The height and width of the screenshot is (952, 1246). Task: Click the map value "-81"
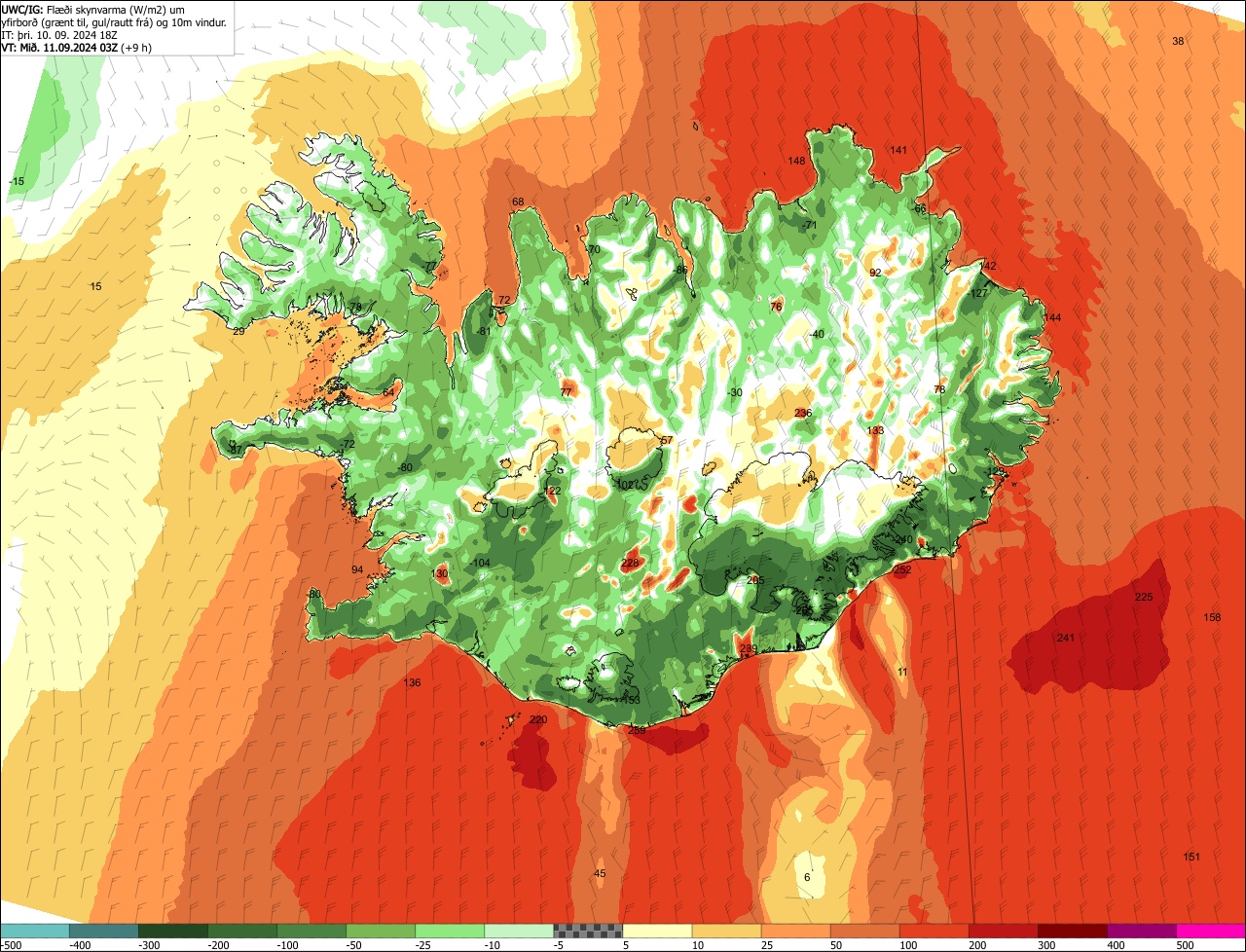(484, 332)
